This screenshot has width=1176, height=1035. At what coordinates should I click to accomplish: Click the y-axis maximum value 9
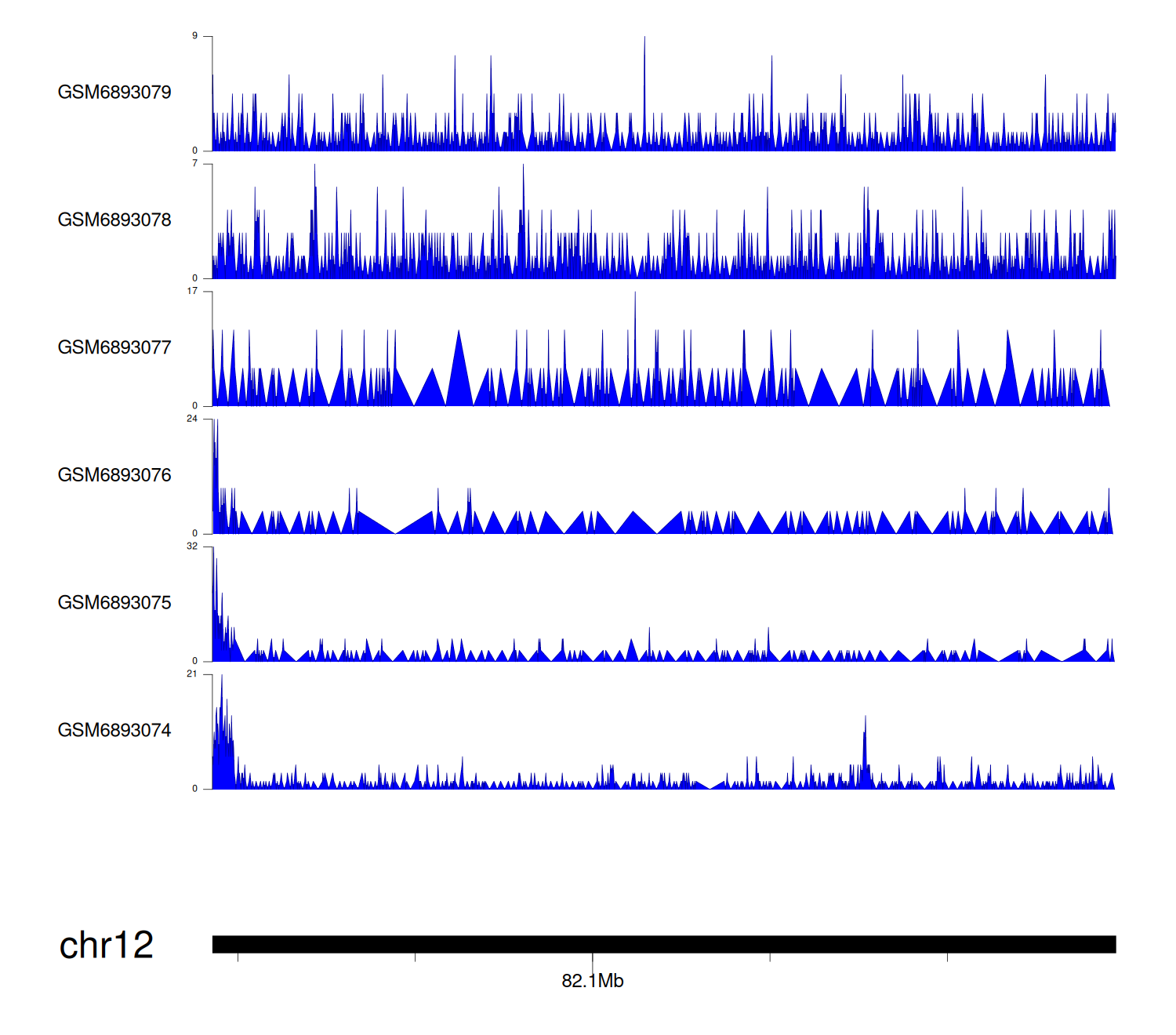coord(194,36)
